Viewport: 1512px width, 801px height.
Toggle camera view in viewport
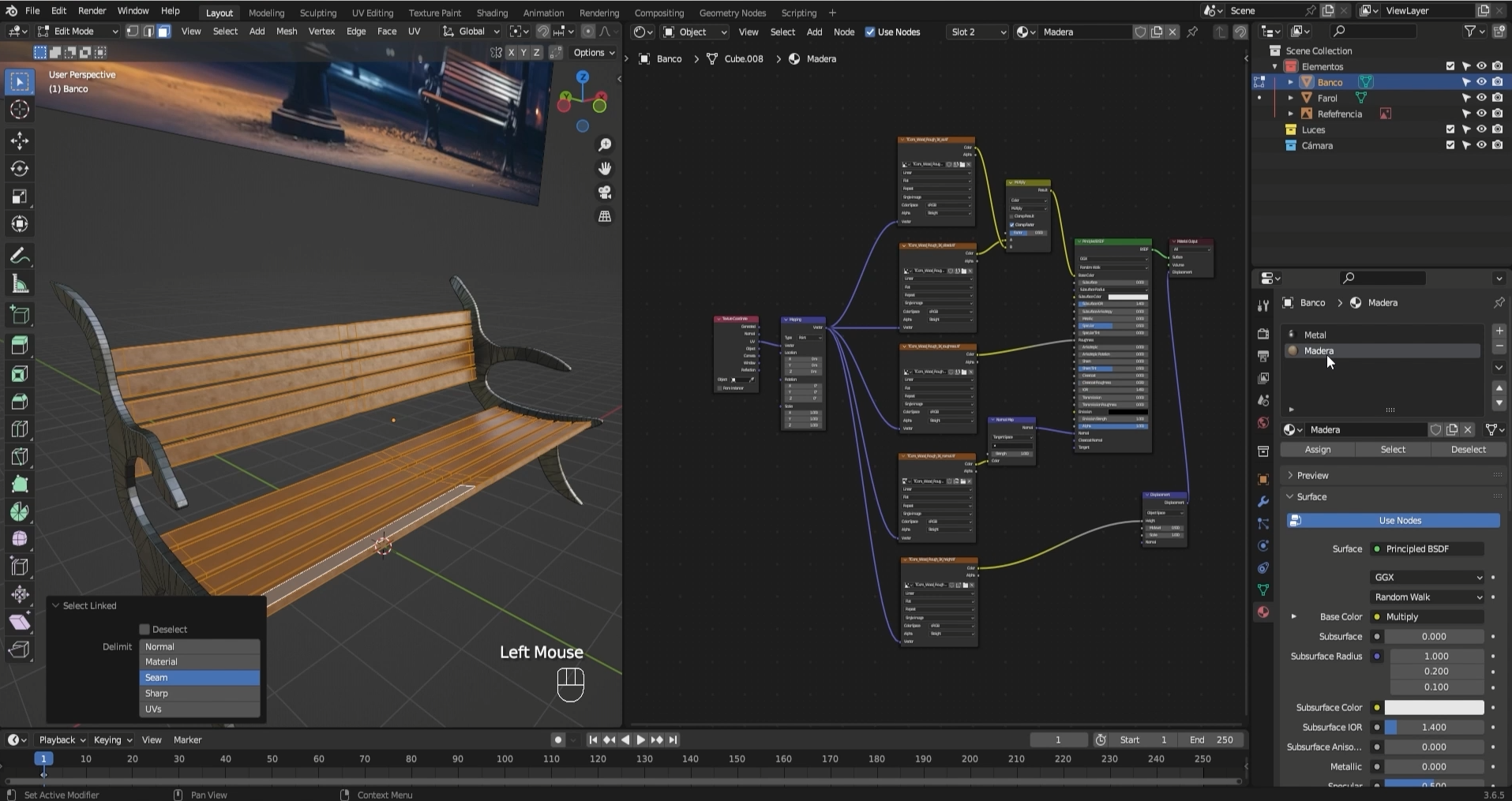click(x=605, y=193)
